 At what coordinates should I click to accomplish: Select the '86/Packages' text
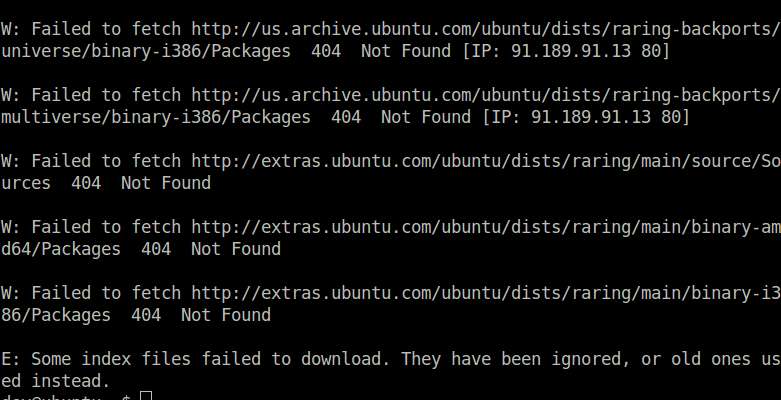56,315
